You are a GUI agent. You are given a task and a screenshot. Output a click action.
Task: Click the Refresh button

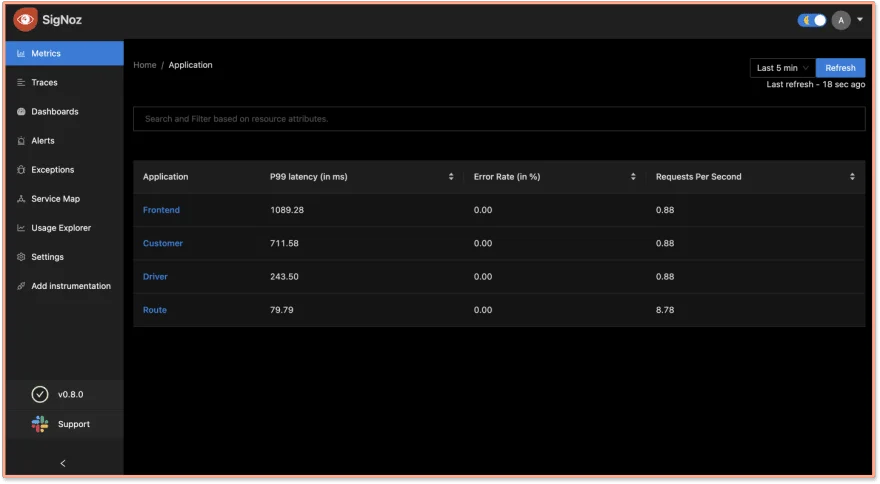pos(840,68)
